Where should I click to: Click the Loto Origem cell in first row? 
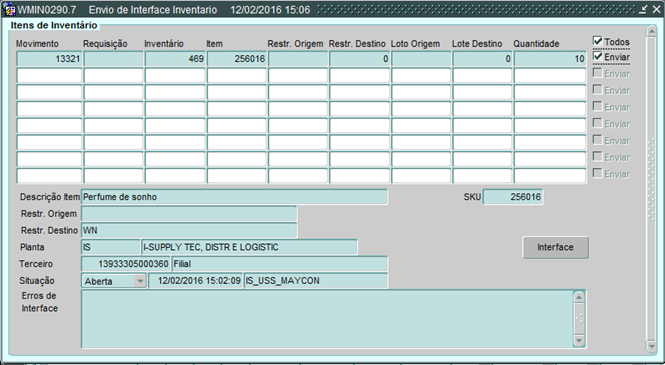(421, 59)
